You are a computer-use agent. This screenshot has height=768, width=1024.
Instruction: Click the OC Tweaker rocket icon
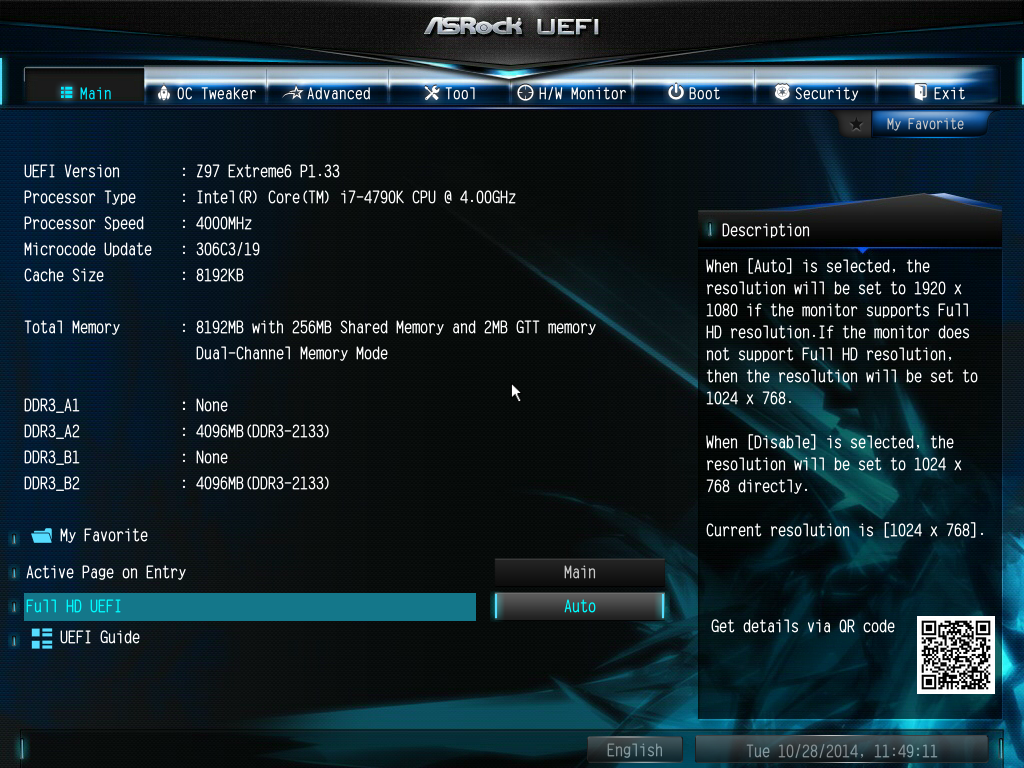pyautogui.click(x=164, y=93)
